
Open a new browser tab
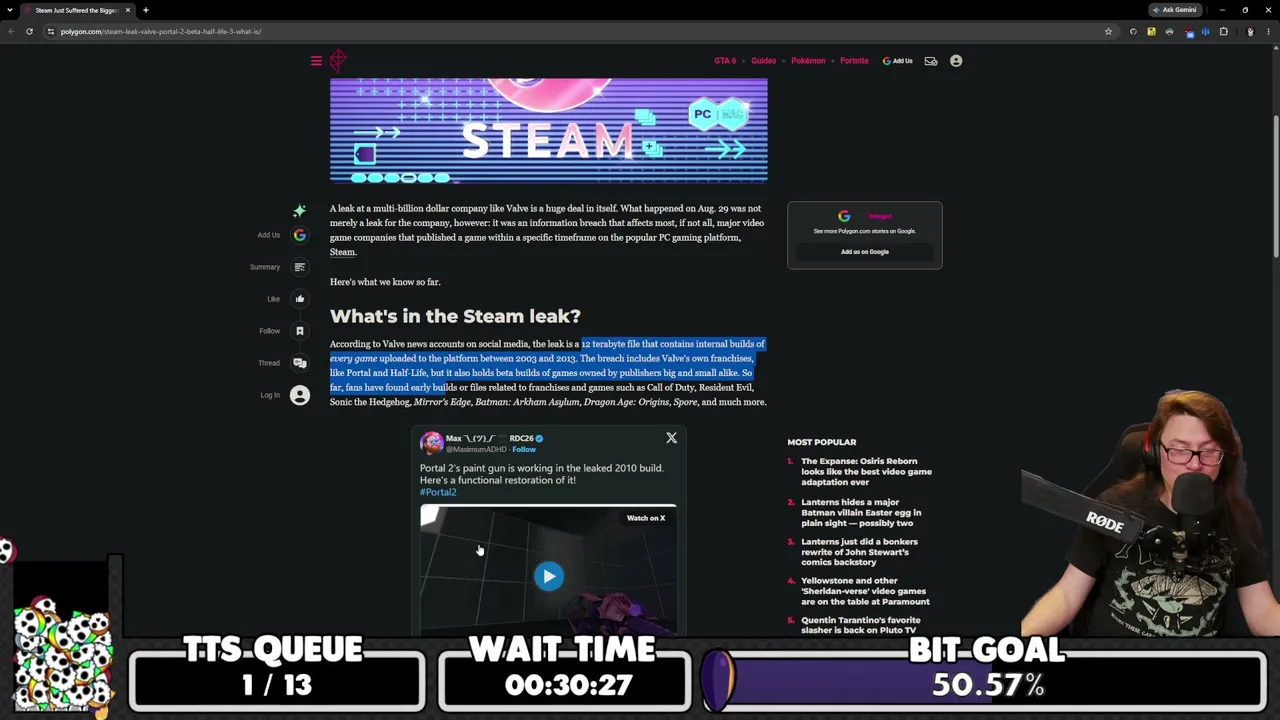point(145,10)
